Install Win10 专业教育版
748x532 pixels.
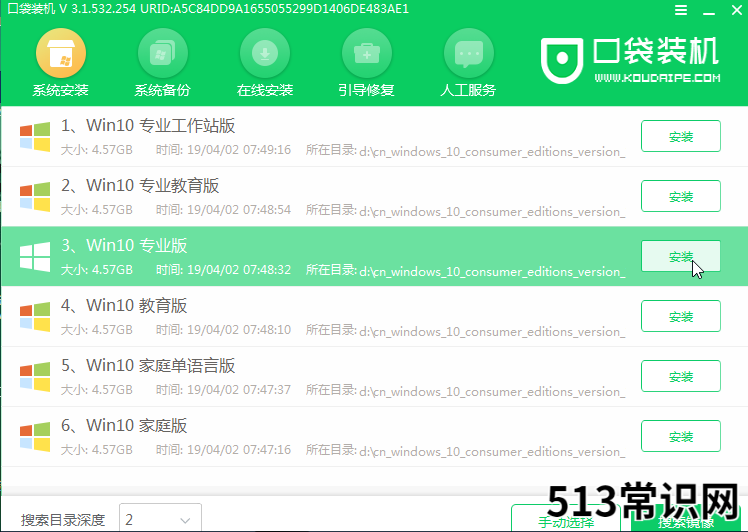(681, 196)
